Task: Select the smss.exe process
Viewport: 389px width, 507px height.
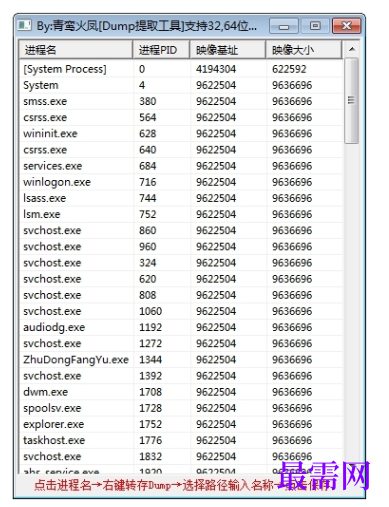Action: click(x=181, y=101)
